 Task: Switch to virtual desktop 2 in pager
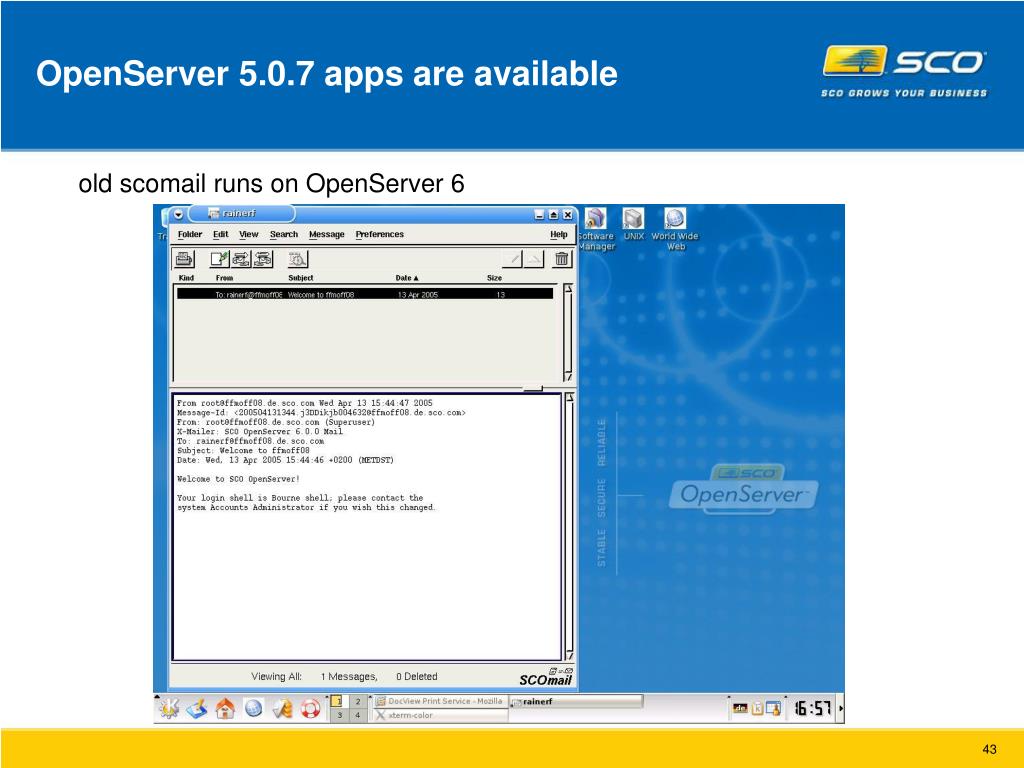tap(357, 701)
